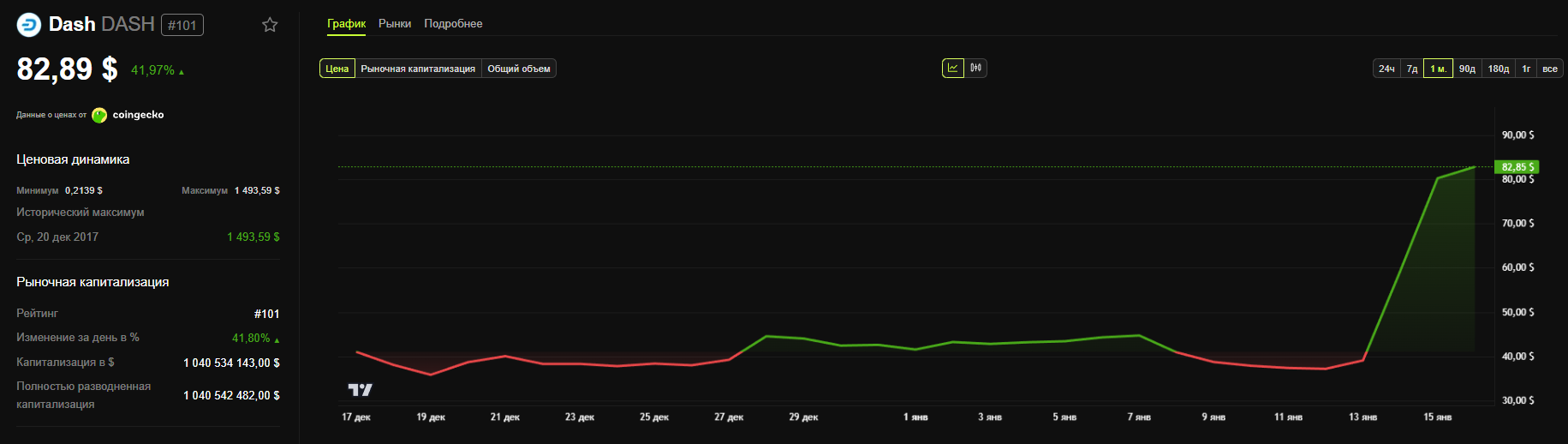
Task: Set chart range to 24ч
Action: [x=1386, y=69]
